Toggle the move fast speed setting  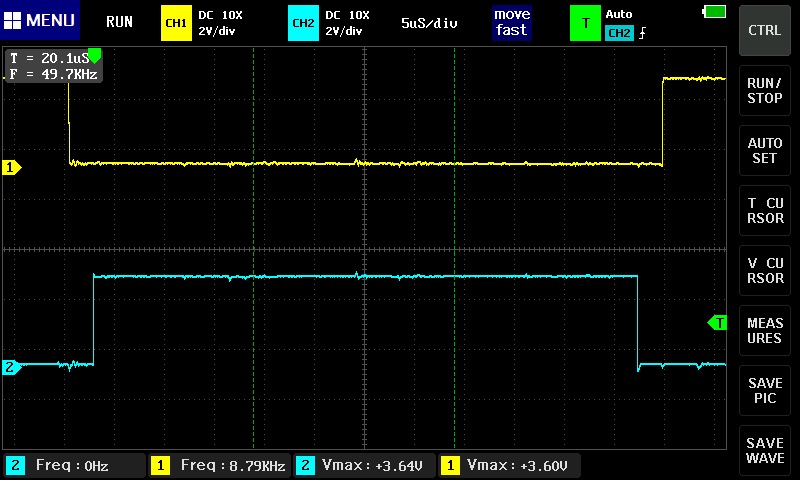click(511, 22)
